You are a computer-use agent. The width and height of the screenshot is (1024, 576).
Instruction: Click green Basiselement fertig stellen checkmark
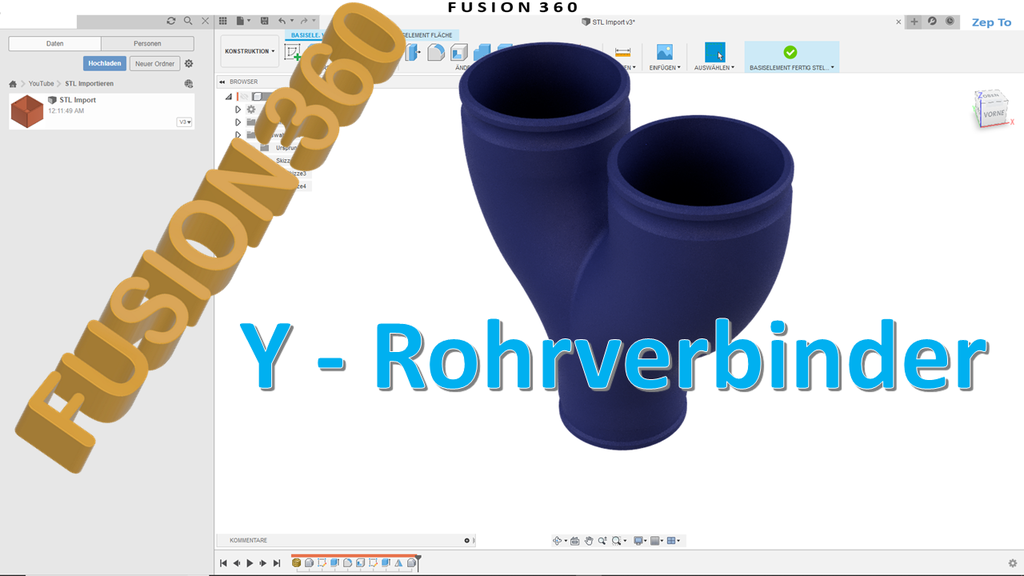point(790,52)
